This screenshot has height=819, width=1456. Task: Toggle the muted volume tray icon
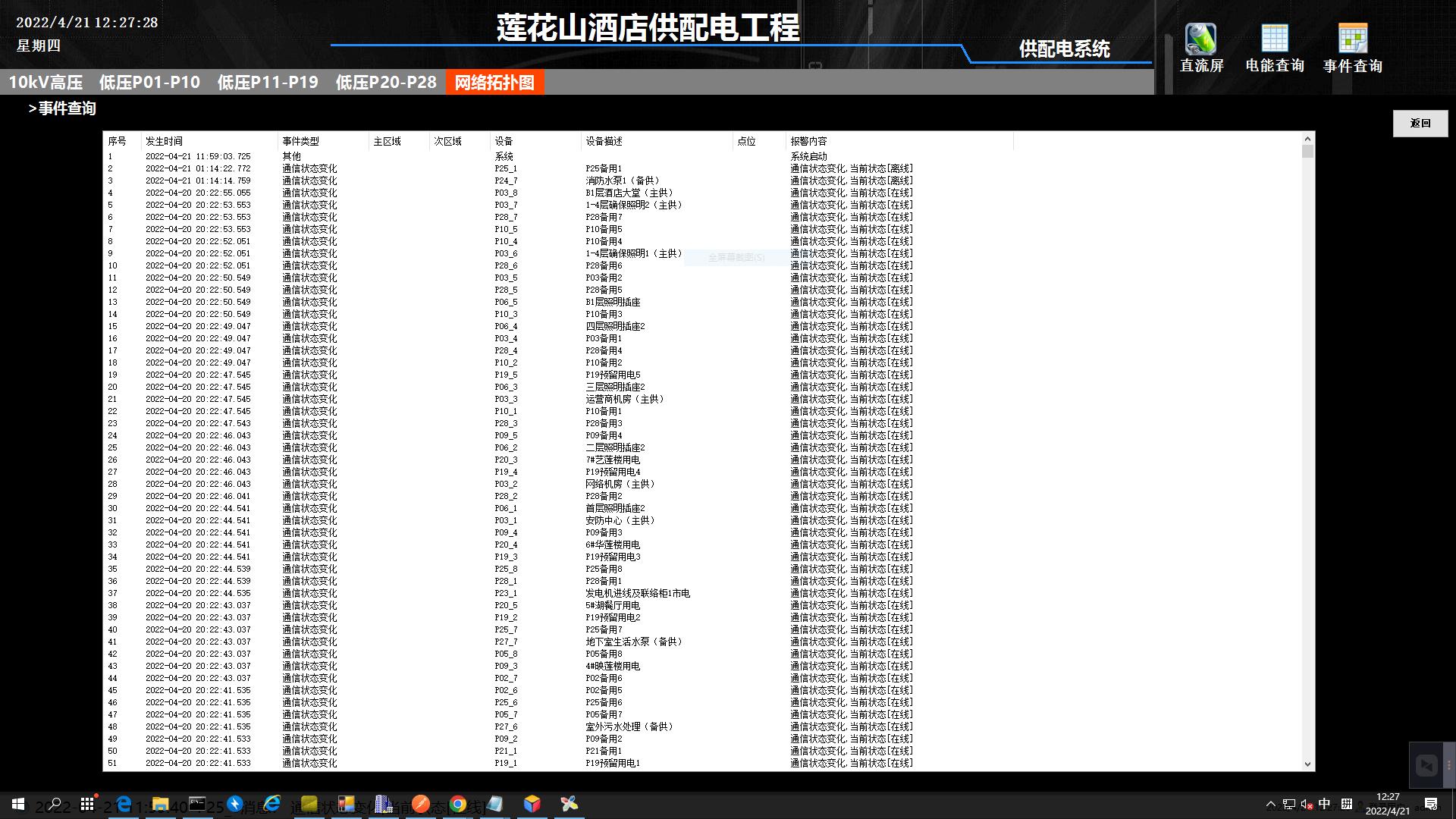[1306, 804]
